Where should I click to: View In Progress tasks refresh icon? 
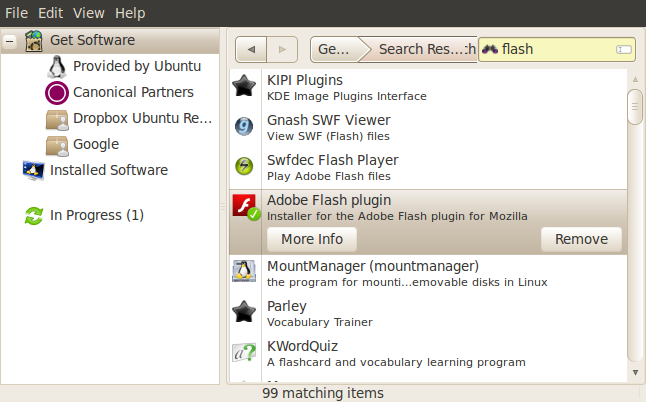(x=34, y=215)
